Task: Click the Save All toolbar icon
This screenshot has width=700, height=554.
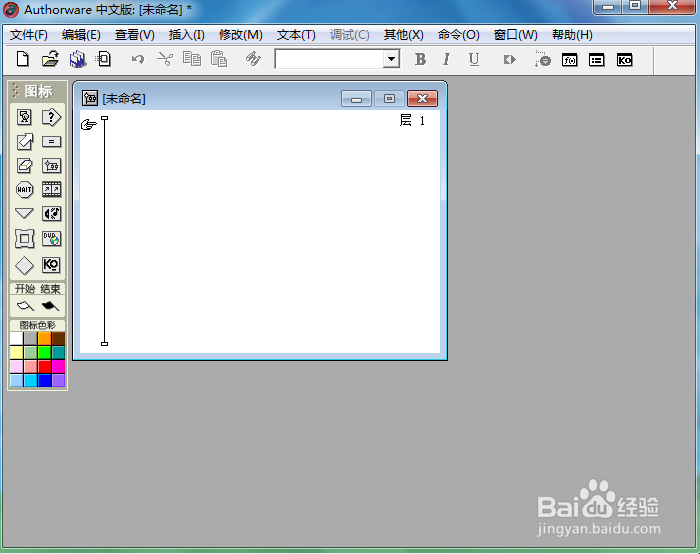Action: 78,59
